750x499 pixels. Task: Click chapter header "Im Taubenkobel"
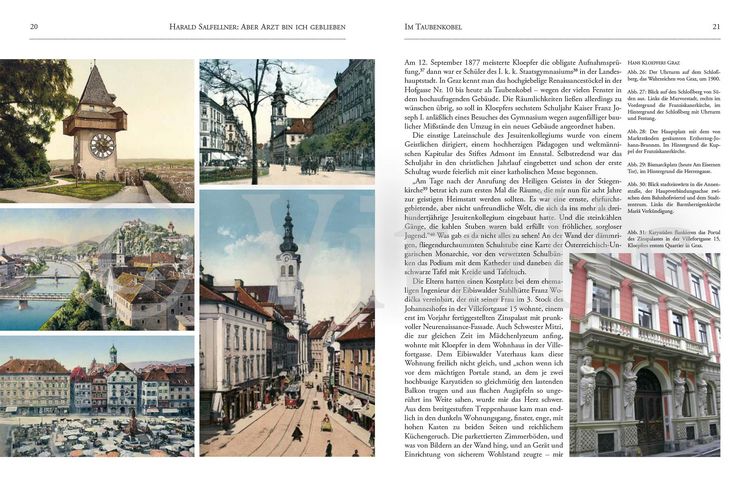tap(433, 27)
